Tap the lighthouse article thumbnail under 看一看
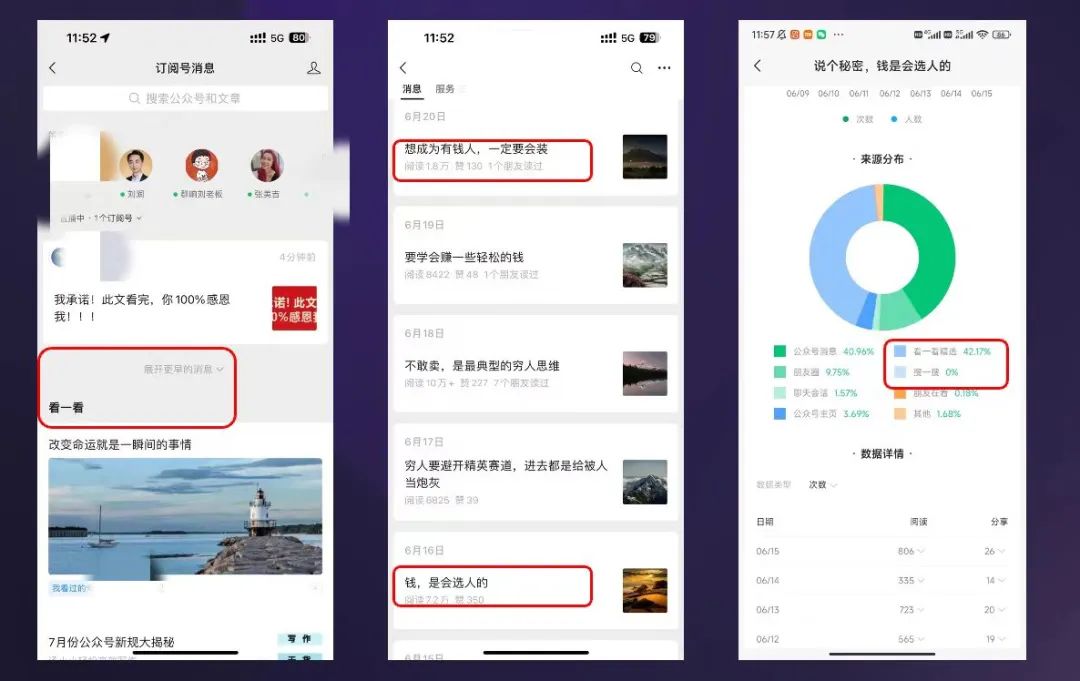This screenshot has width=1080, height=681. click(184, 515)
